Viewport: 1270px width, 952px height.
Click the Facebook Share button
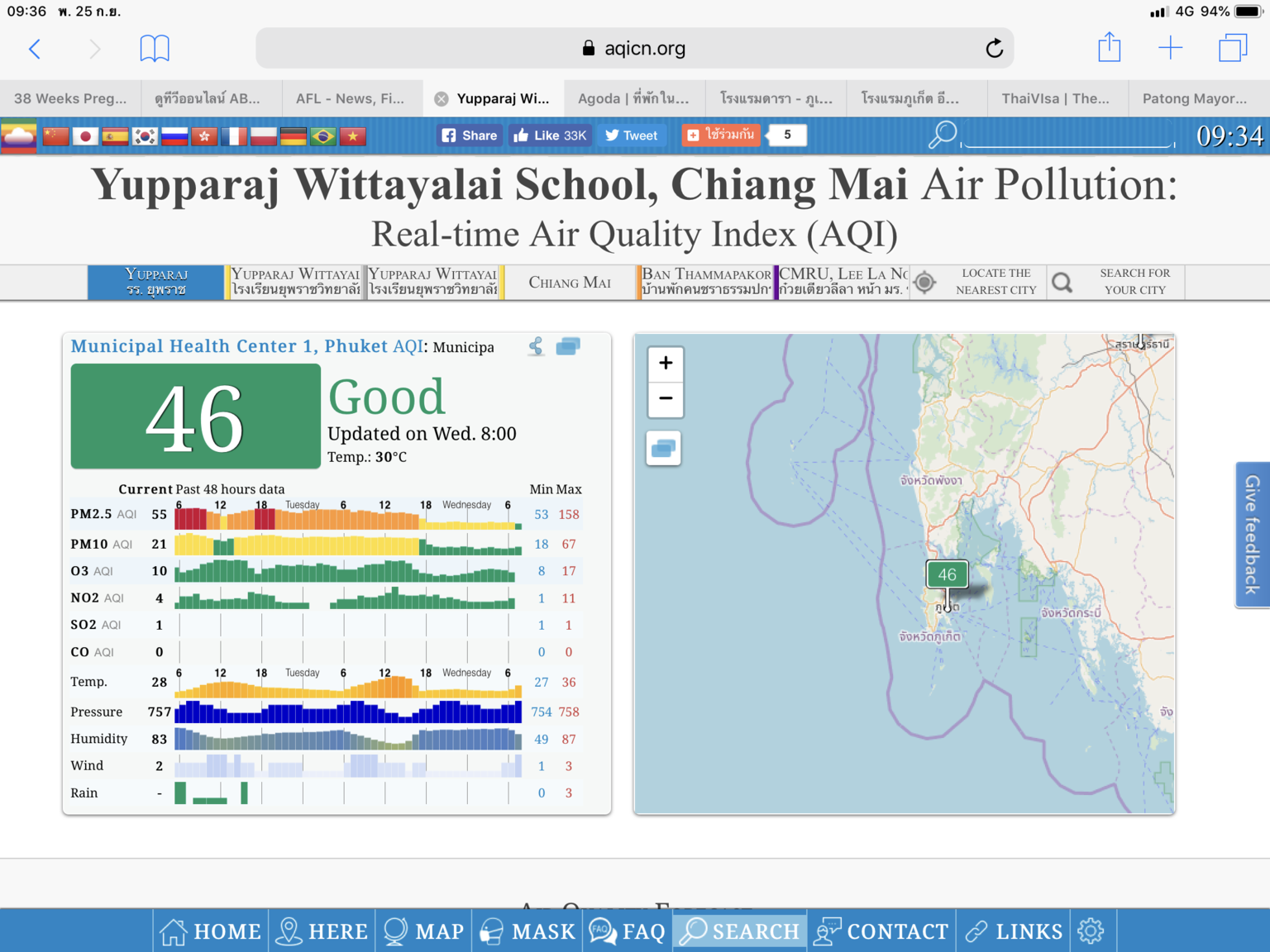coord(470,136)
